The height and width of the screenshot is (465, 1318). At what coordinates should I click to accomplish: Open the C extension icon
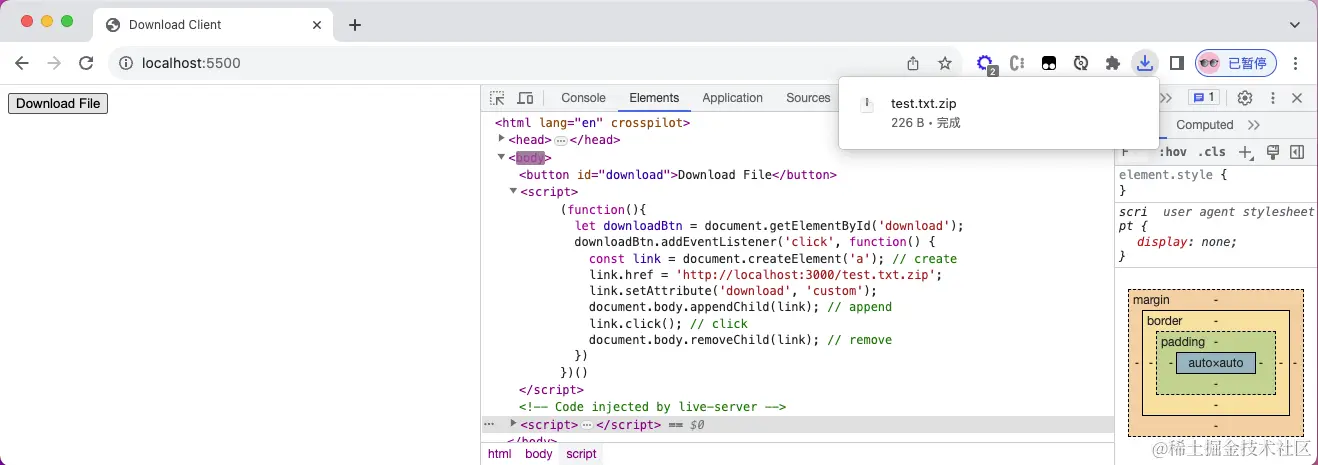[1018, 63]
